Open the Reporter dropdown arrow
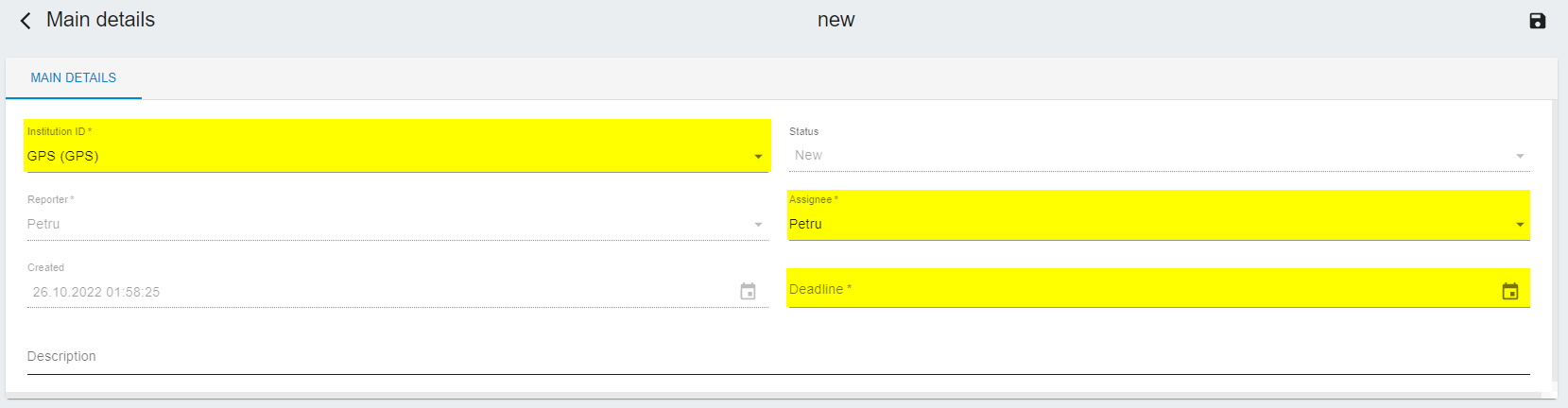The image size is (1568, 408). [x=758, y=225]
